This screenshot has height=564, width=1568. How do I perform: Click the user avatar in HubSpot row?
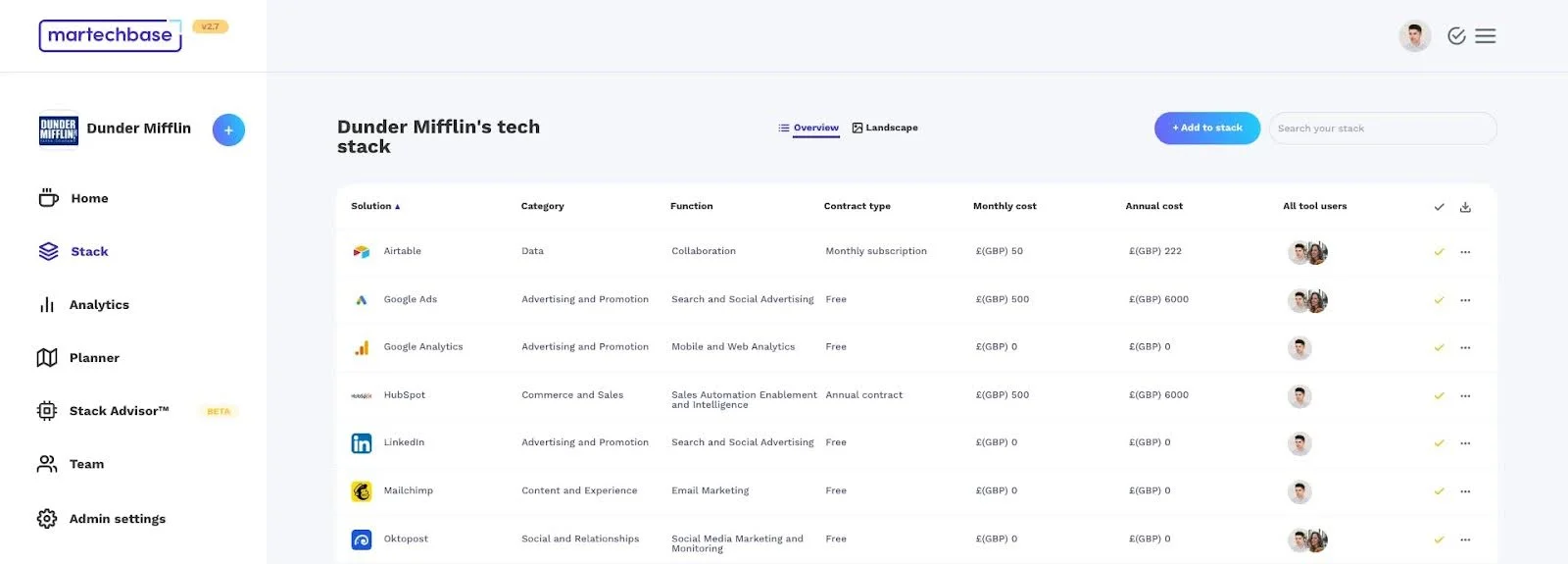click(1299, 396)
